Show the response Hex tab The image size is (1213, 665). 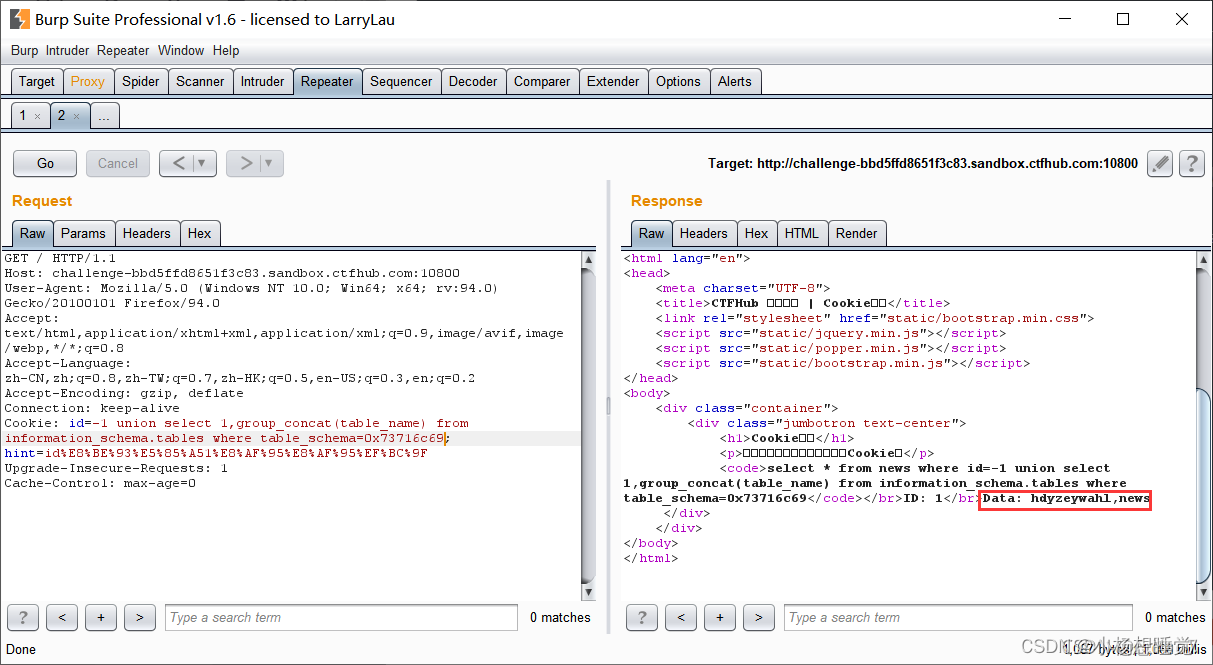[x=757, y=233]
